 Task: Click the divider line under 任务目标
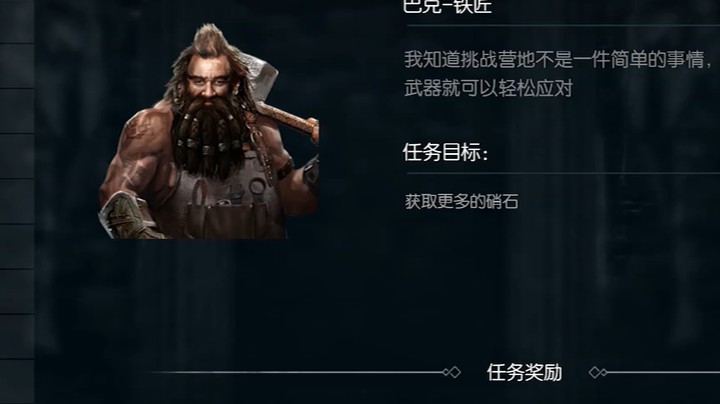pos(563,174)
